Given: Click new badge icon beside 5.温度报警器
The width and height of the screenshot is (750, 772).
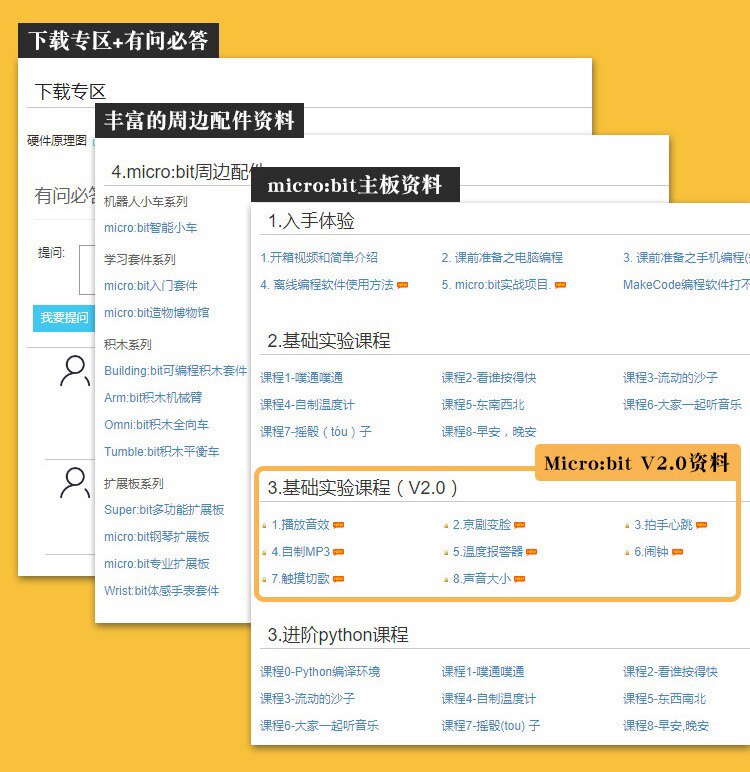Looking at the screenshot, I should tap(531, 552).
